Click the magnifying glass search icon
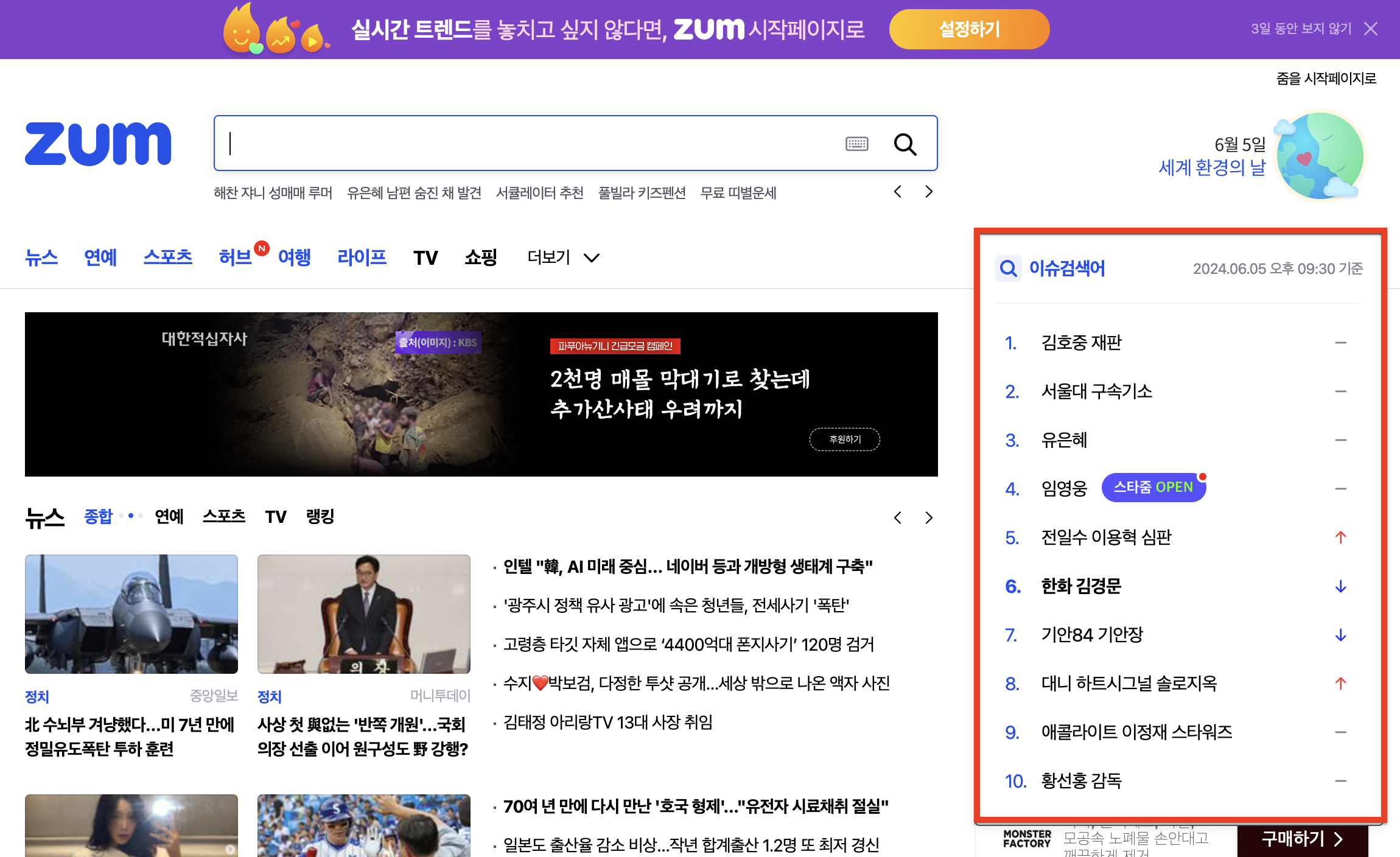 (905, 144)
